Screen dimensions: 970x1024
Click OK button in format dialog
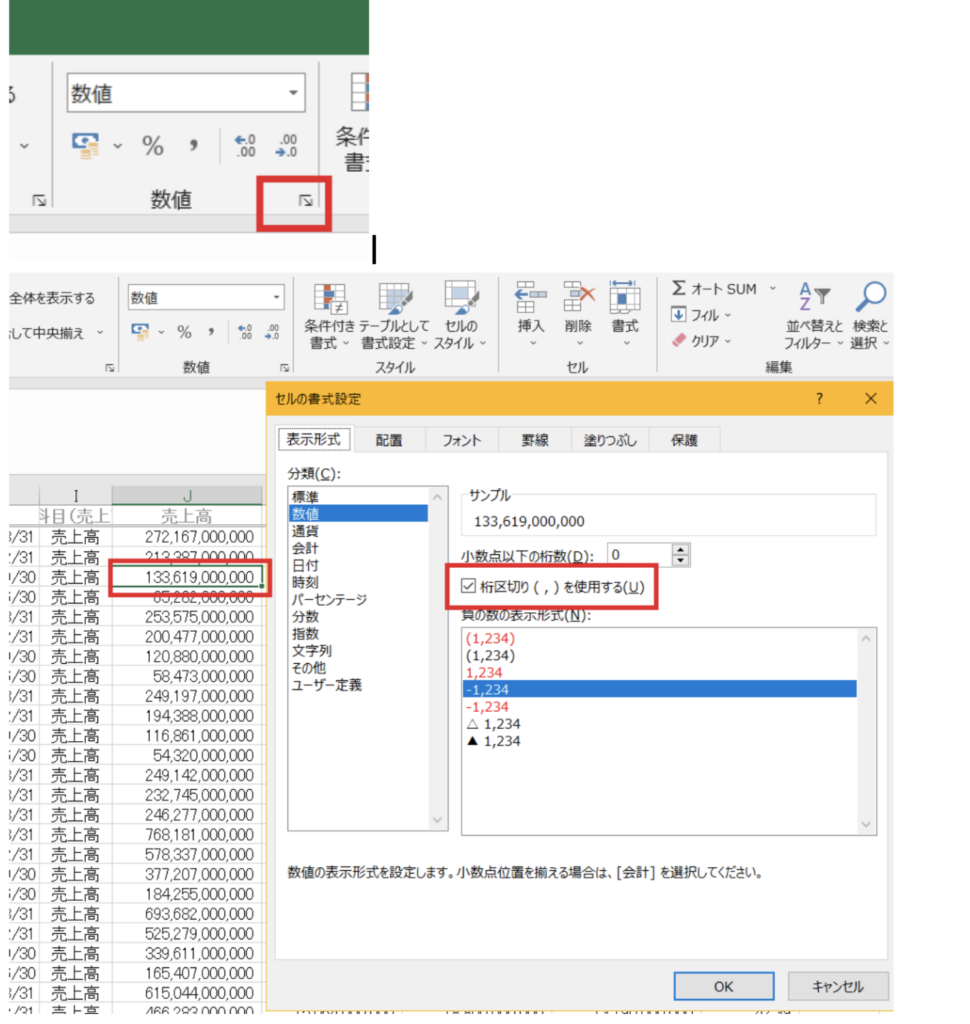click(x=724, y=986)
